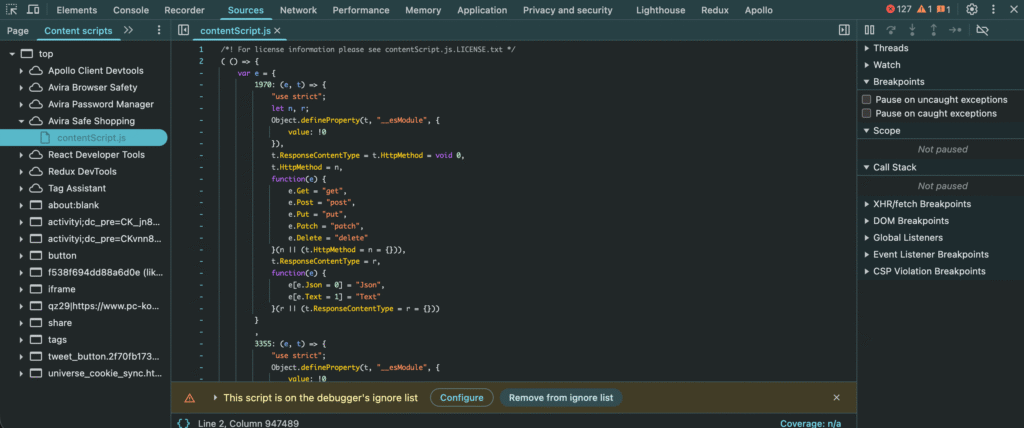Image resolution: width=1024 pixels, height=428 pixels.
Task: Click the inspect element picker icon
Action: click(x=11, y=9)
